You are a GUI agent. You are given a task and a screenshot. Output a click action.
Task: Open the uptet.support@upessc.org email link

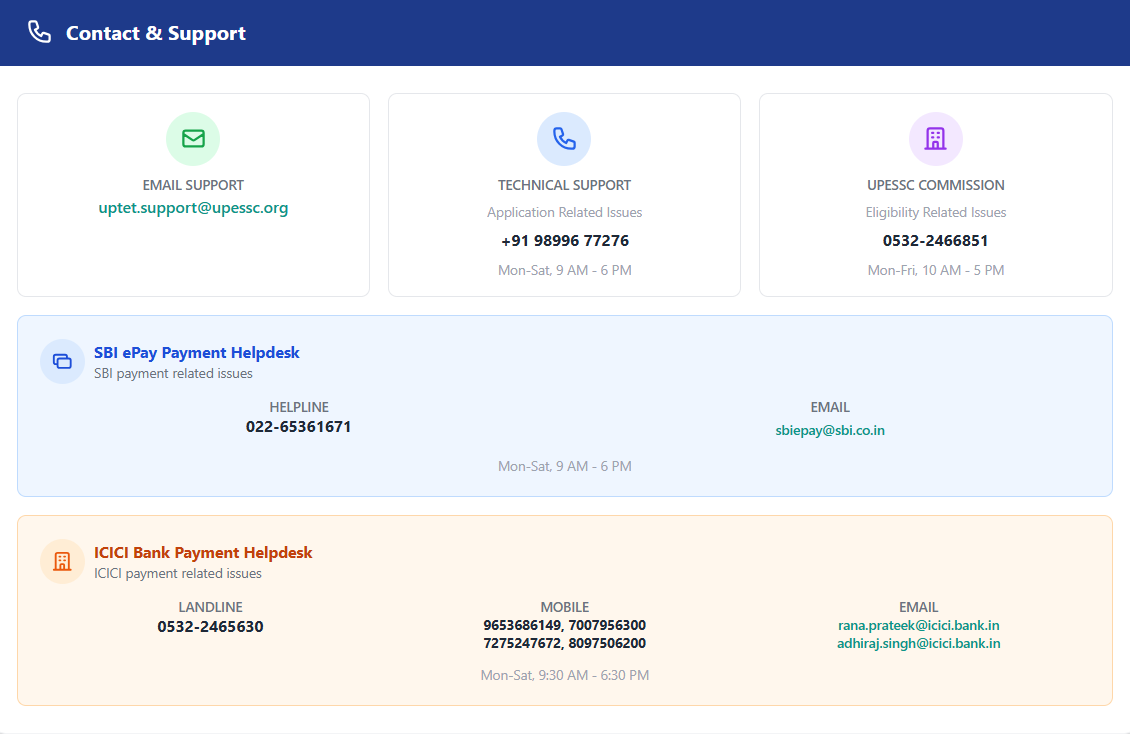[x=193, y=208]
